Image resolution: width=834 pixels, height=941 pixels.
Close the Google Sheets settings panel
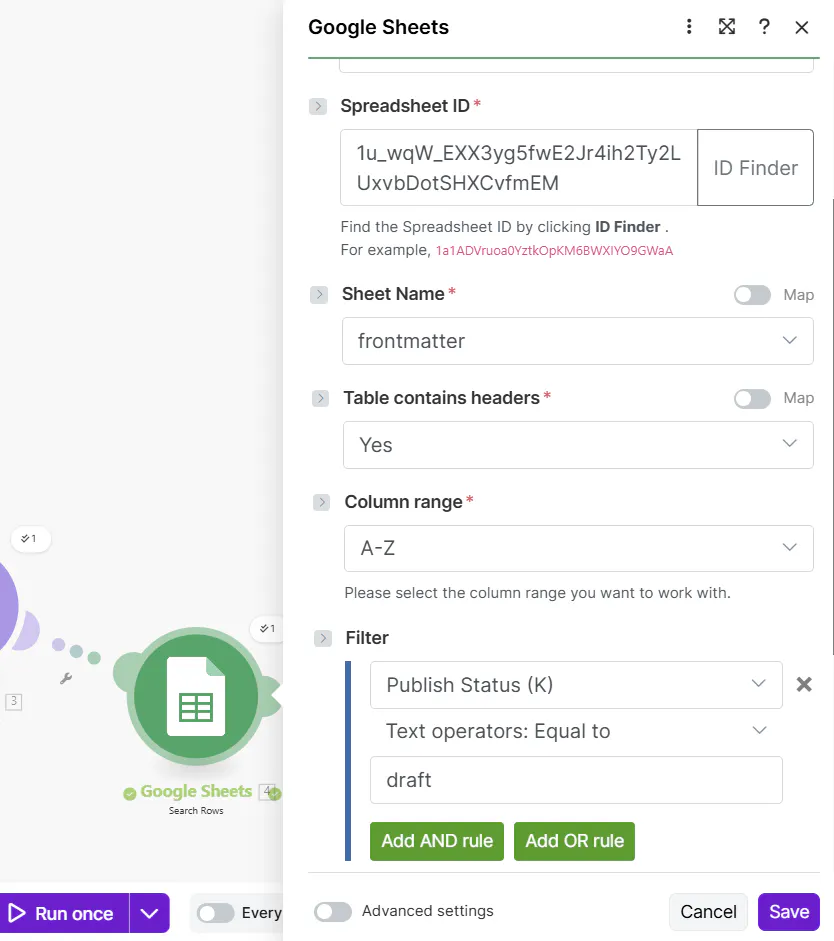(x=802, y=27)
